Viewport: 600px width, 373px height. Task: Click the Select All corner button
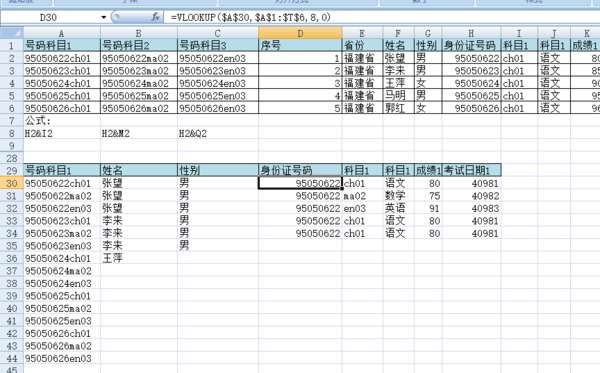click(x=11, y=33)
